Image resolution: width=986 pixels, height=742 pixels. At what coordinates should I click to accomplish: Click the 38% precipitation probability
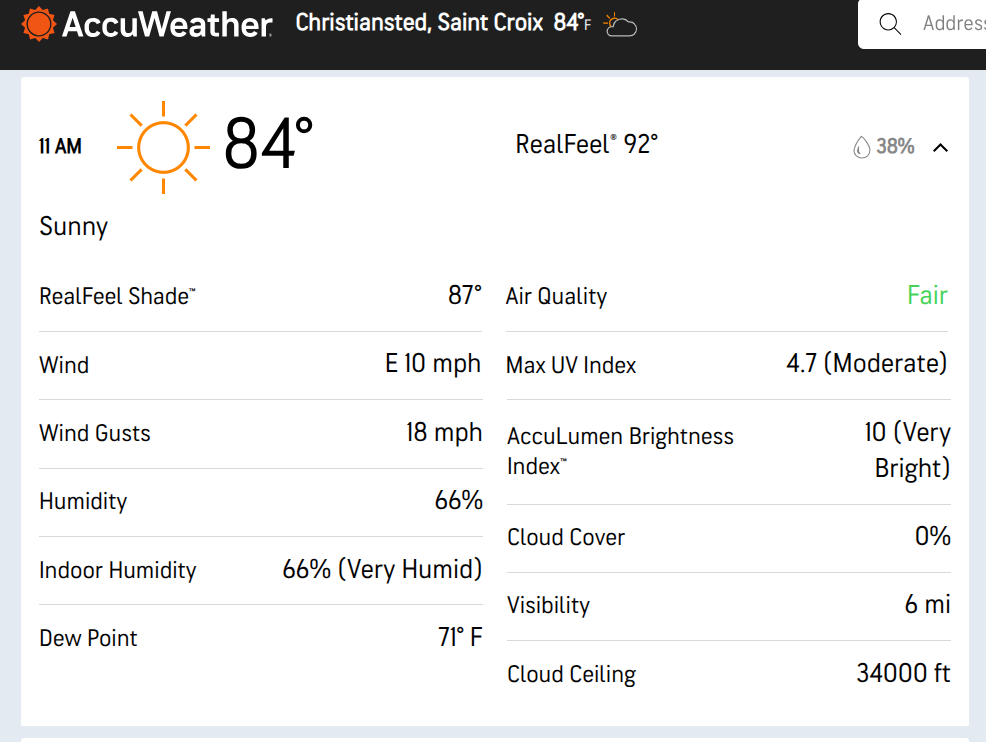pos(895,147)
